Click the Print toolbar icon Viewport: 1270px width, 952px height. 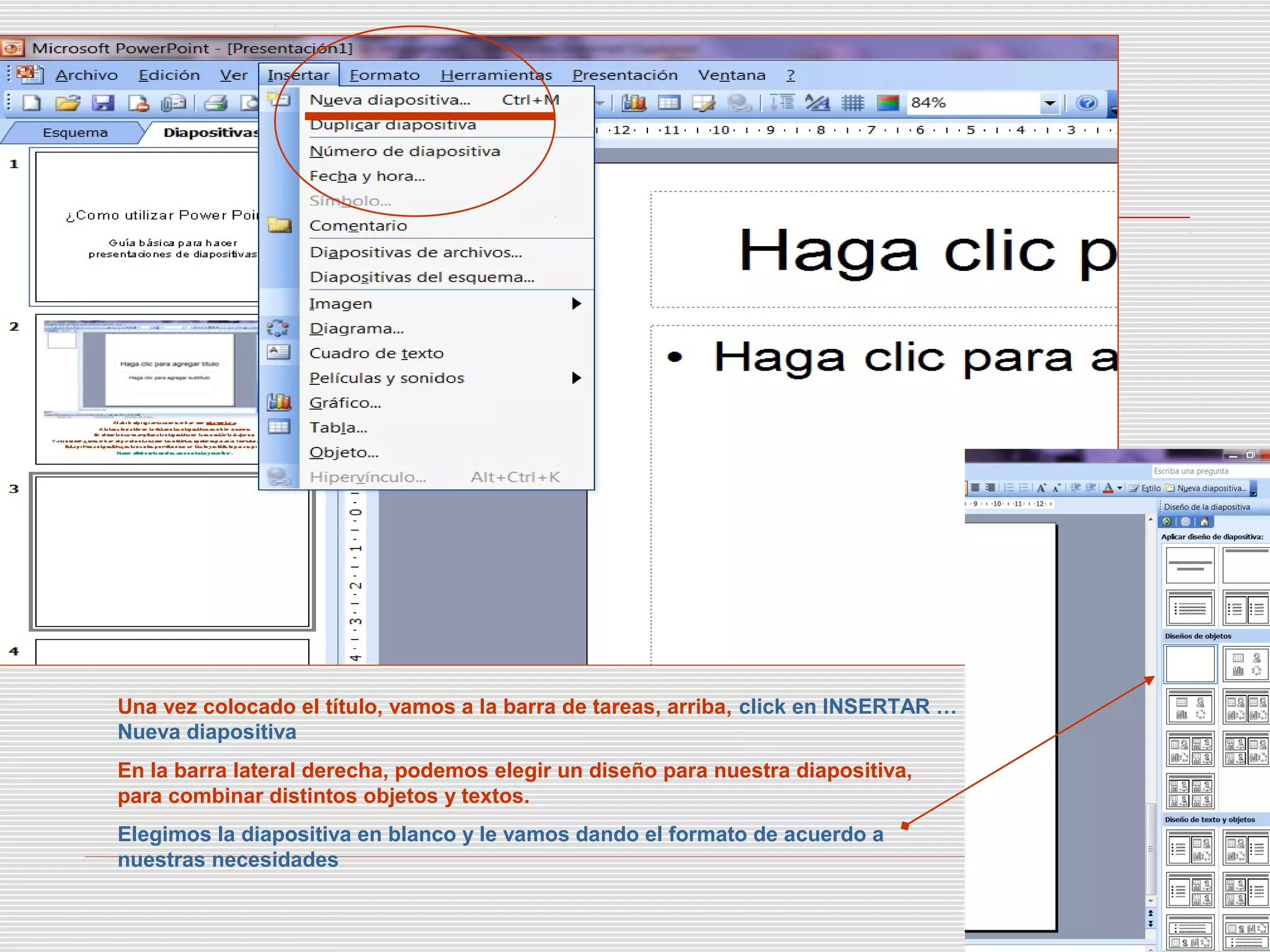tap(216, 103)
